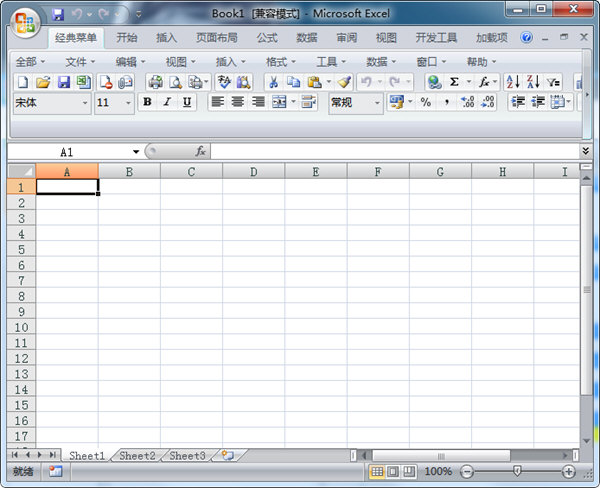Select the Sheet3 tab
600x488 pixels.
pos(188,455)
